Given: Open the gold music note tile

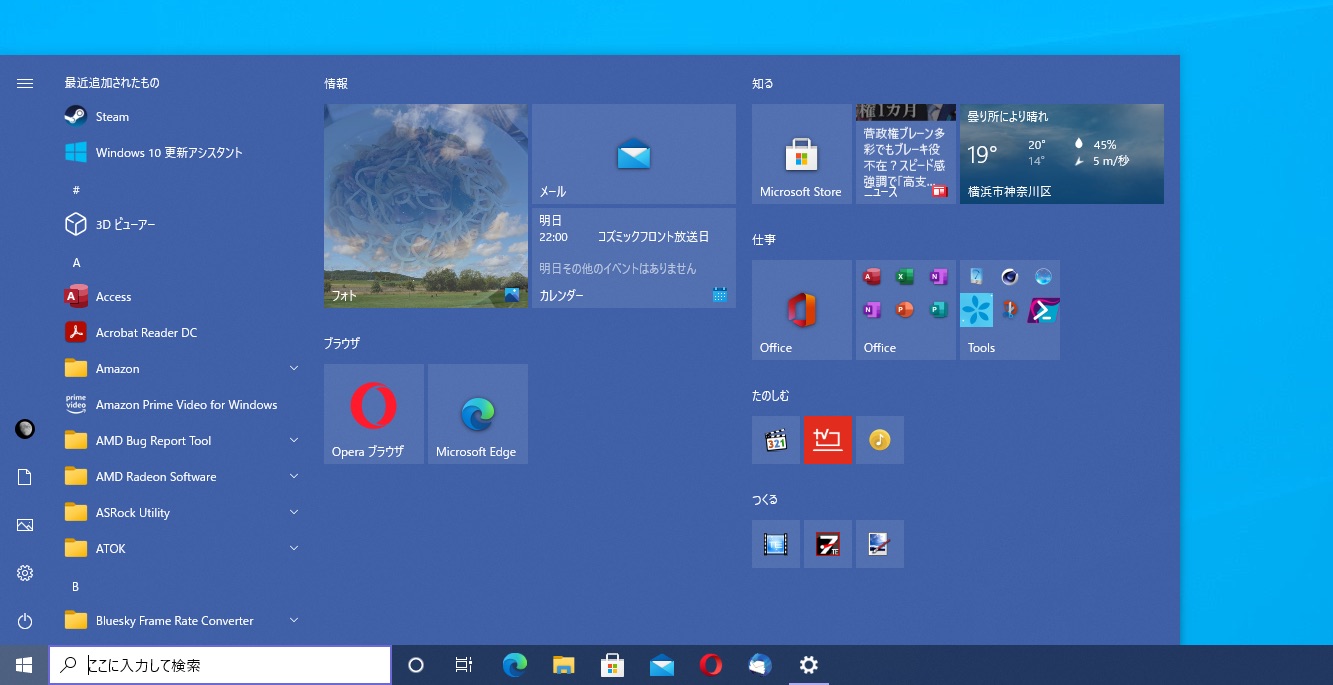Looking at the screenshot, I should pos(880,440).
